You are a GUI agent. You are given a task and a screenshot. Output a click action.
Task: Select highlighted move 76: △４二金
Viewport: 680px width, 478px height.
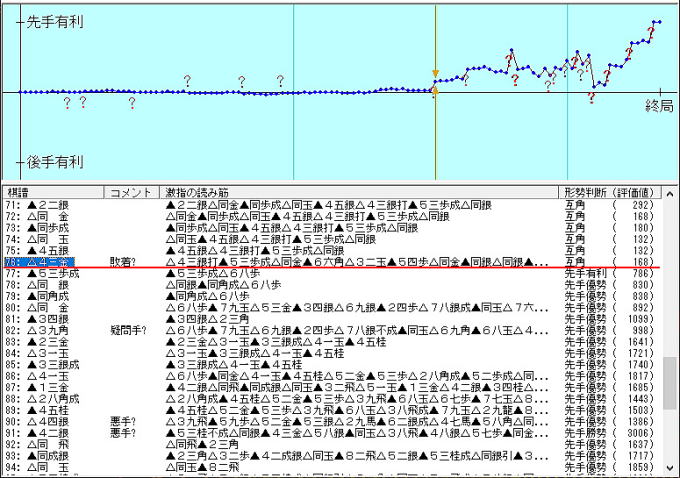click(39, 262)
